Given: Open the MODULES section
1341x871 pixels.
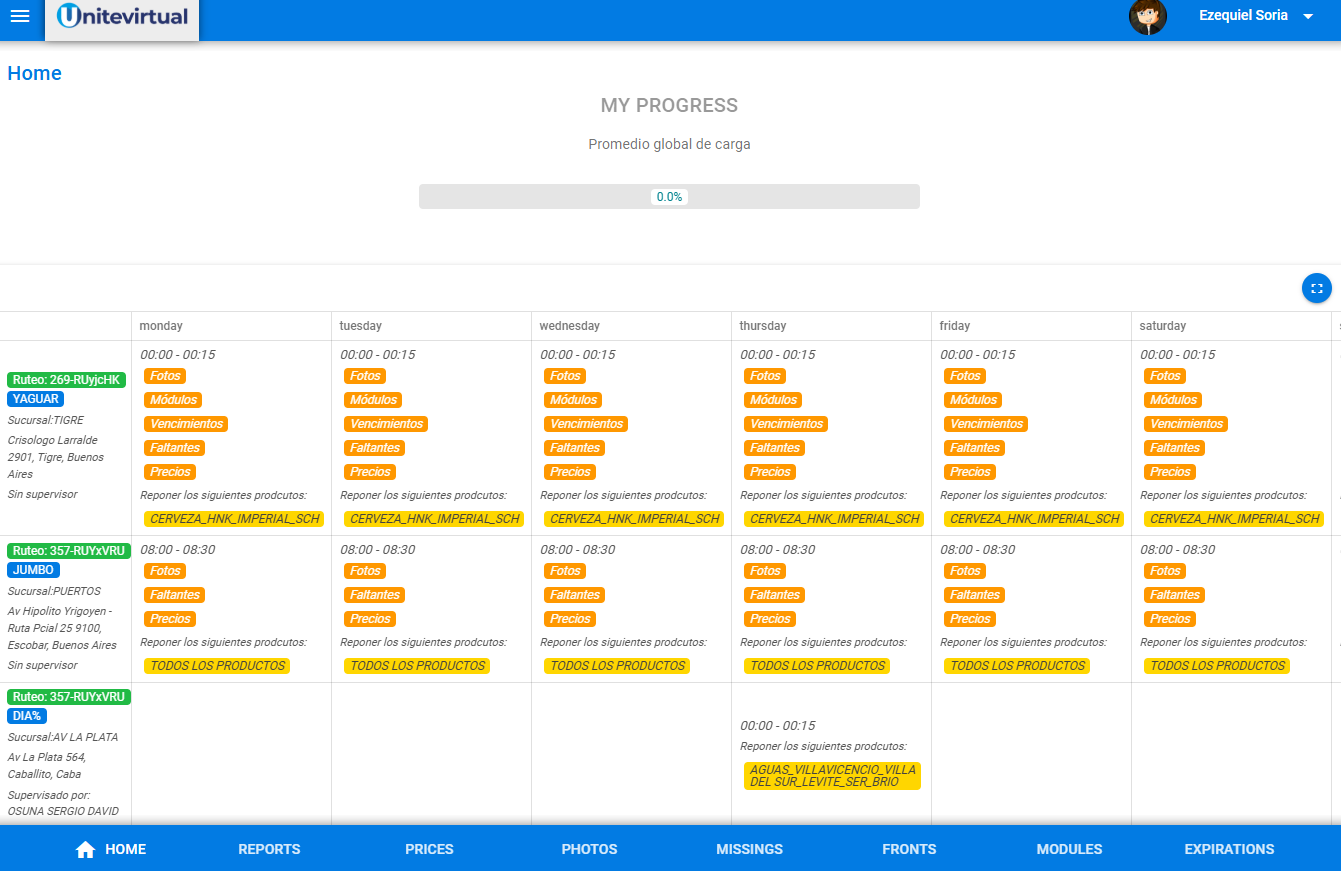Looking at the screenshot, I should pos(1068,849).
